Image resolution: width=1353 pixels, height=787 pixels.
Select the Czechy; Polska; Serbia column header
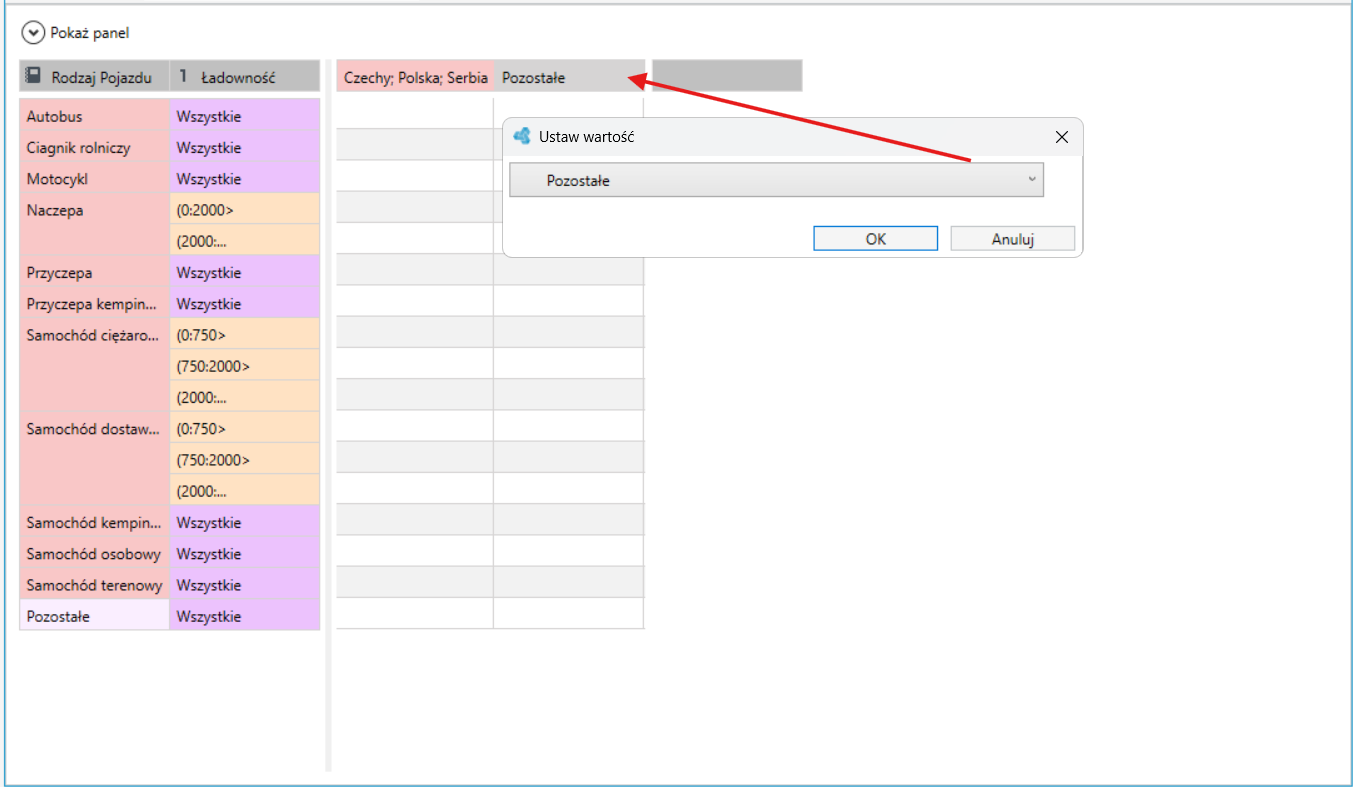click(415, 77)
